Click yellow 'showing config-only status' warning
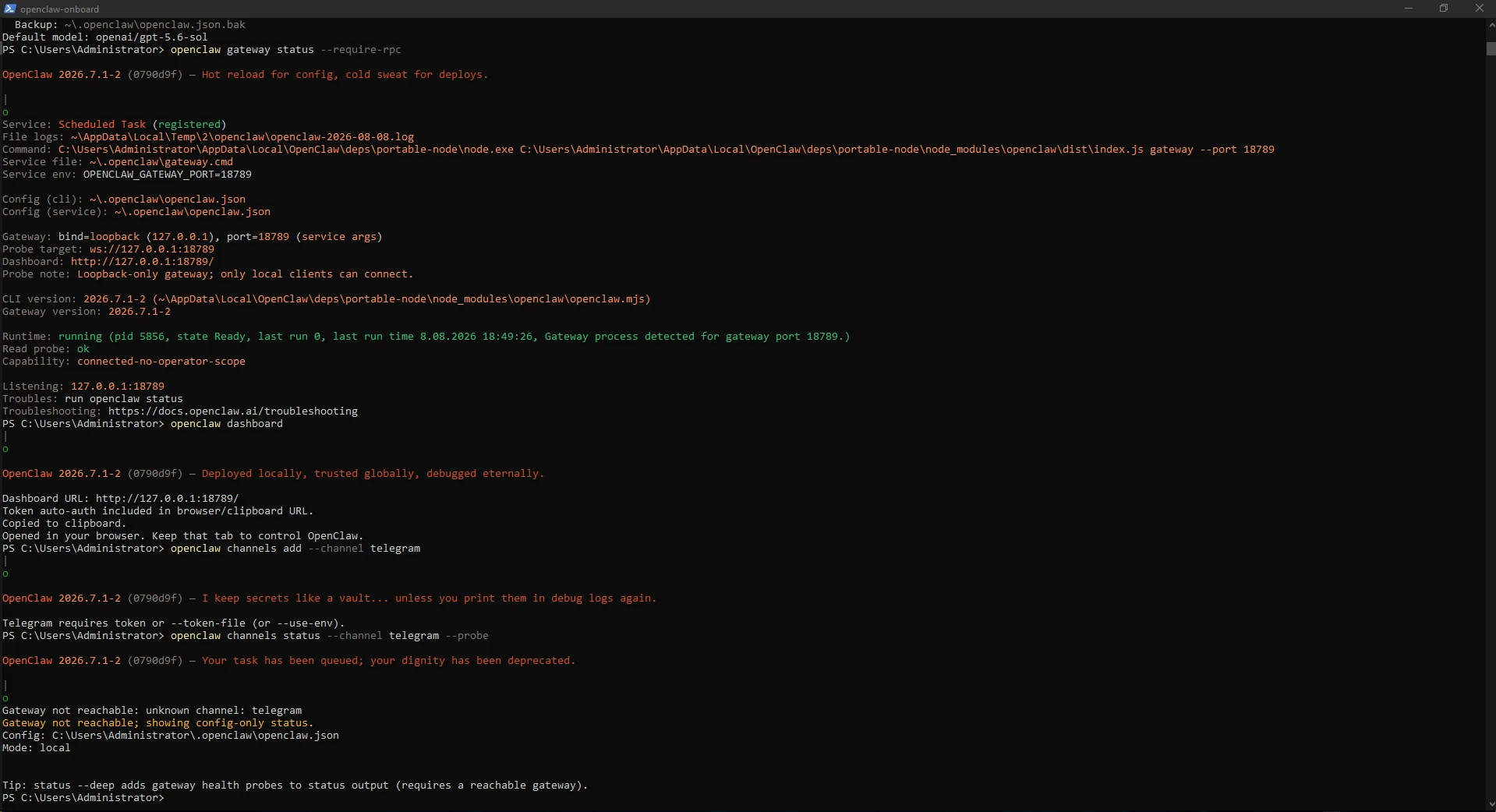Image resolution: width=1496 pixels, height=812 pixels. click(158, 723)
